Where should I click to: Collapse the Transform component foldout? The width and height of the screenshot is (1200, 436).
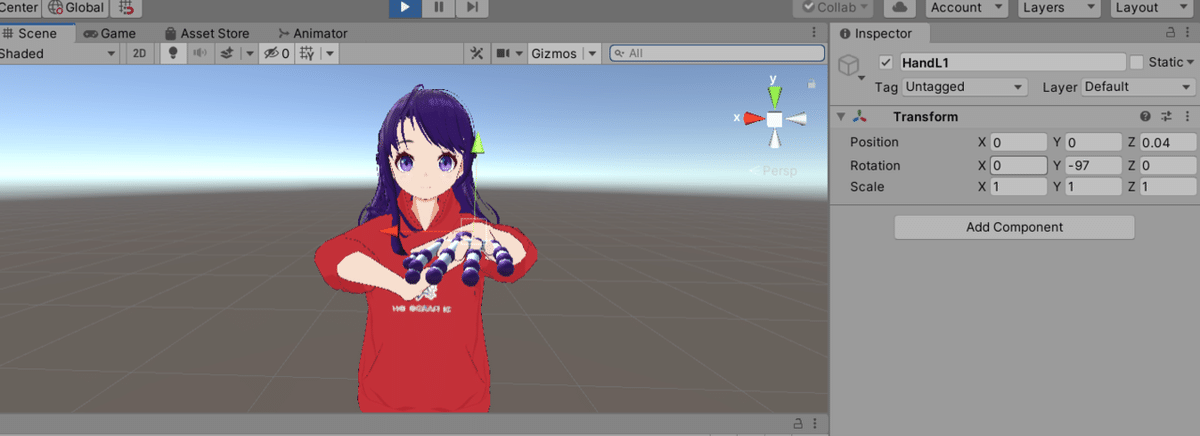click(840, 117)
